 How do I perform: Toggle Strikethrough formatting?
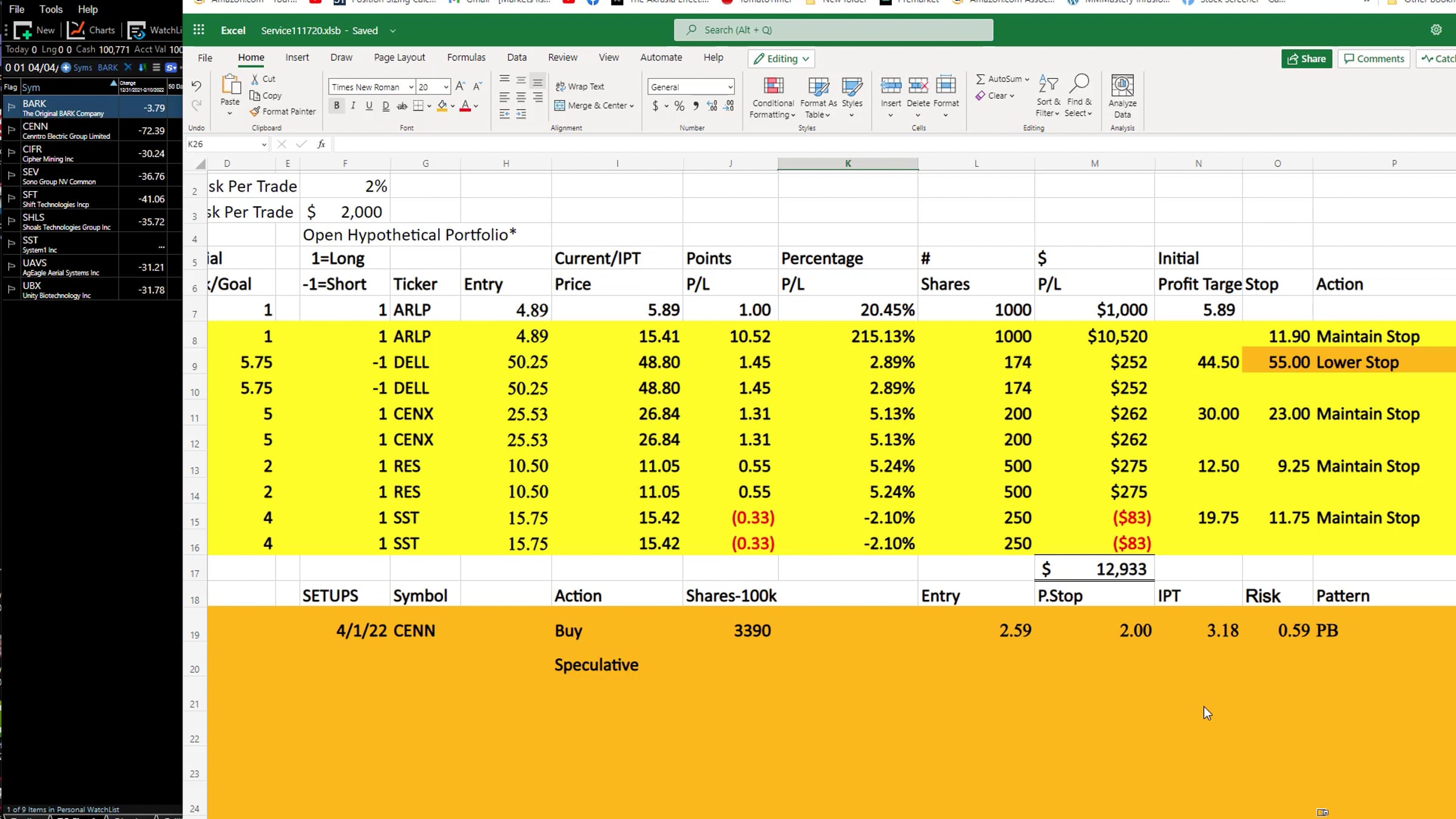click(402, 106)
